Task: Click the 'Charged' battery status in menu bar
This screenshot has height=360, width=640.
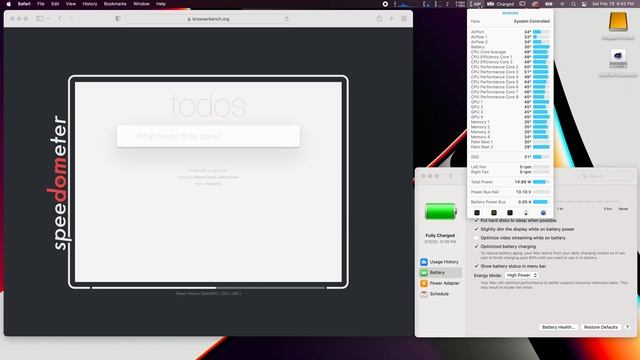Action: 505,4
